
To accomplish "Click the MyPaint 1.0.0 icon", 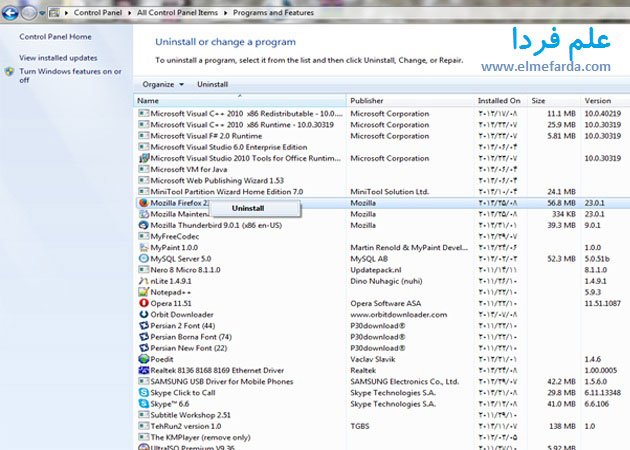I will [x=143, y=248].
